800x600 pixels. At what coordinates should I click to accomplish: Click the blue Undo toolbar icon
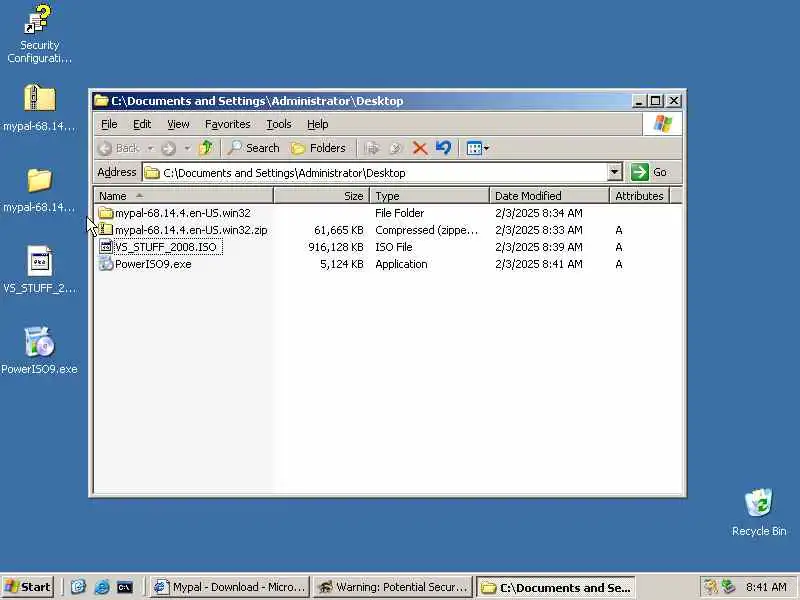443,148
